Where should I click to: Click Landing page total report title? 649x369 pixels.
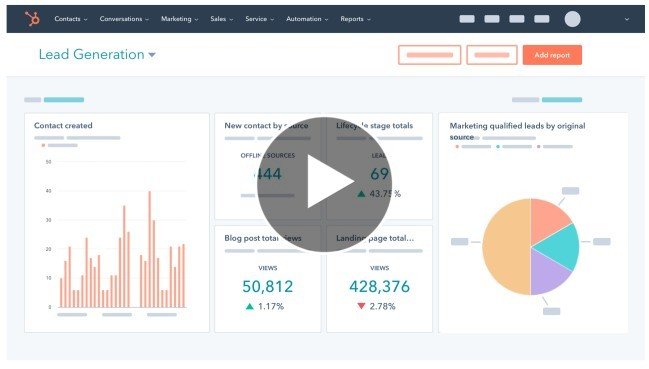coord(375,238)
